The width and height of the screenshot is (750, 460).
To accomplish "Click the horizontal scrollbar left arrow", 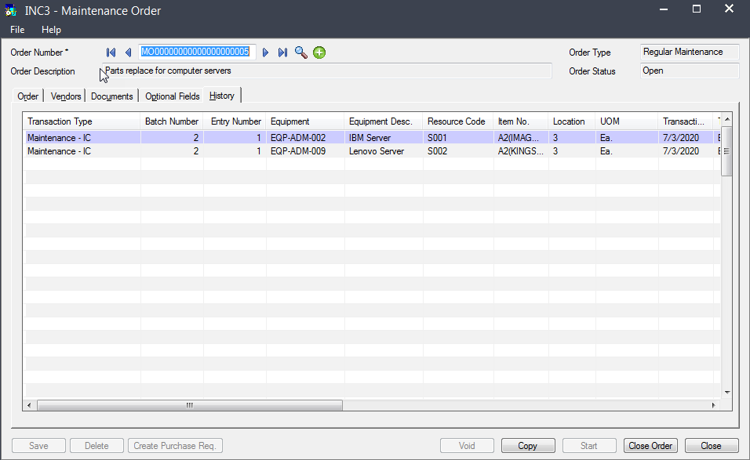I will tap(29, 405).
